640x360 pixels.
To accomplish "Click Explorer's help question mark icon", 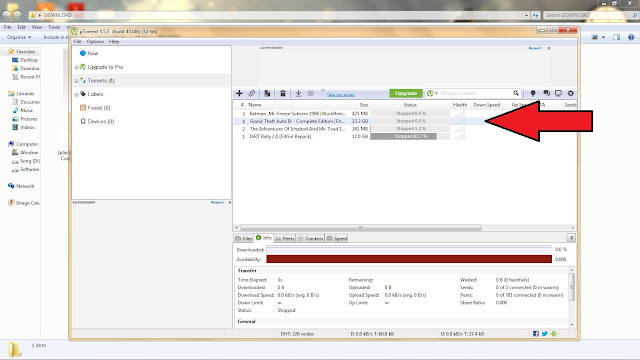I will pos(631,37).
